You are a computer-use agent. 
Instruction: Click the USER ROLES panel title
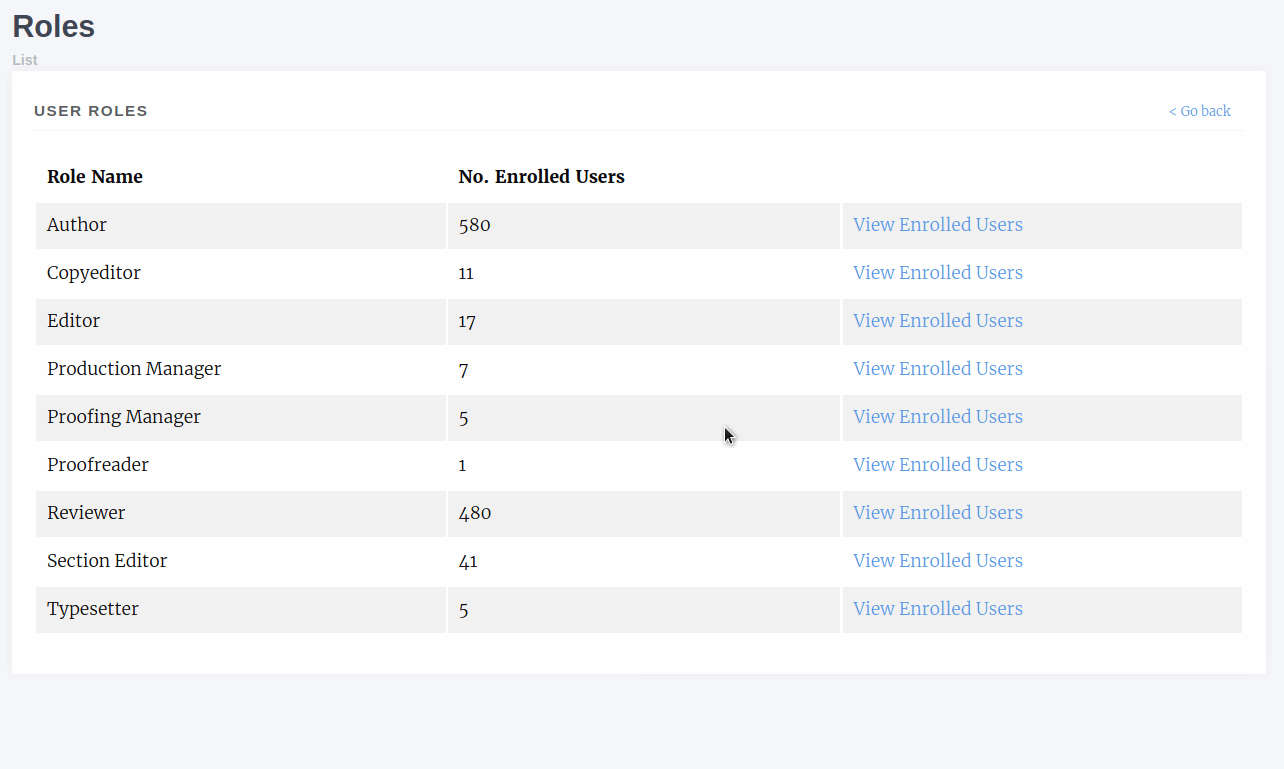click(x=91, y=111)
